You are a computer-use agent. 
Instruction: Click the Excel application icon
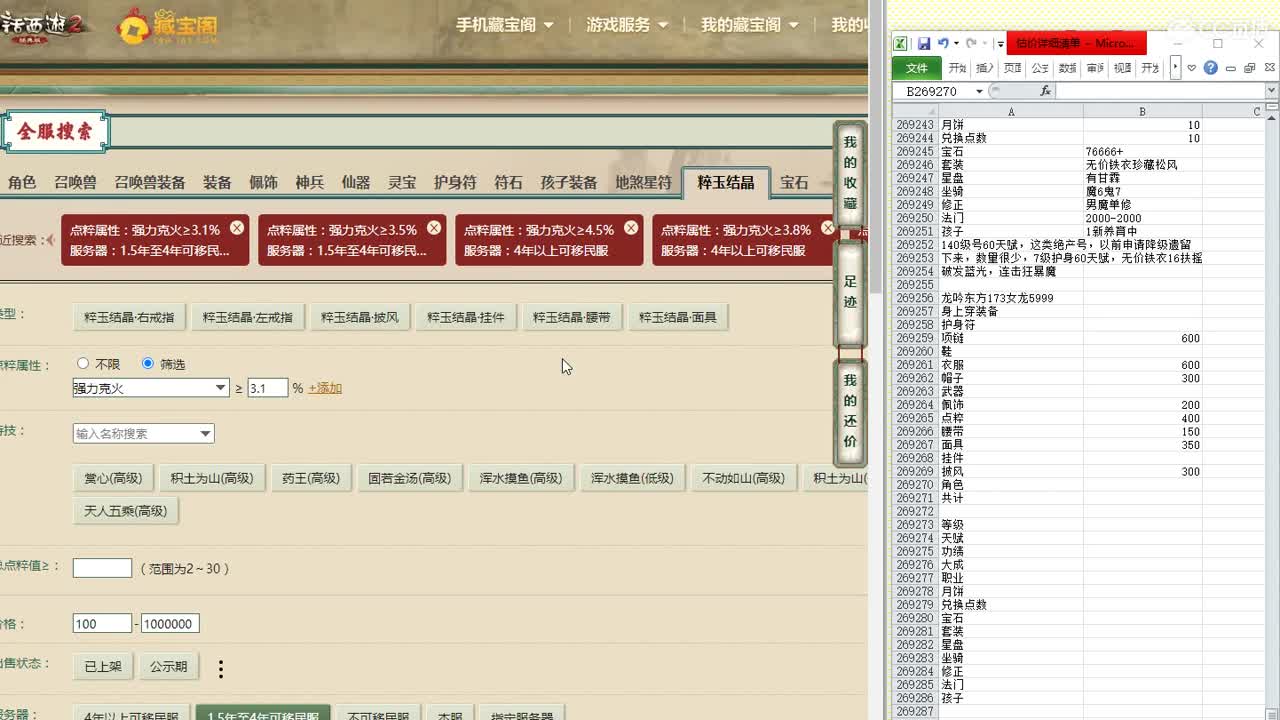click(x=900, y=44)
